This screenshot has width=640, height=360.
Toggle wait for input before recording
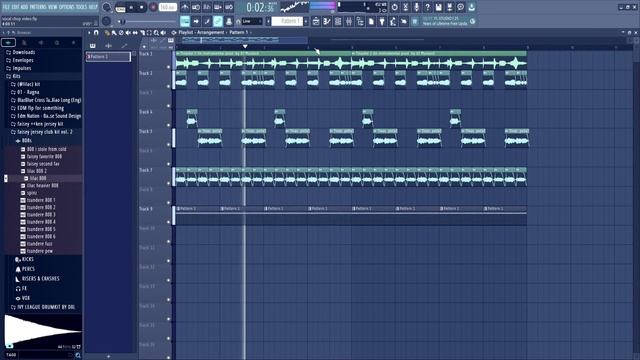(x=196, y=7)
